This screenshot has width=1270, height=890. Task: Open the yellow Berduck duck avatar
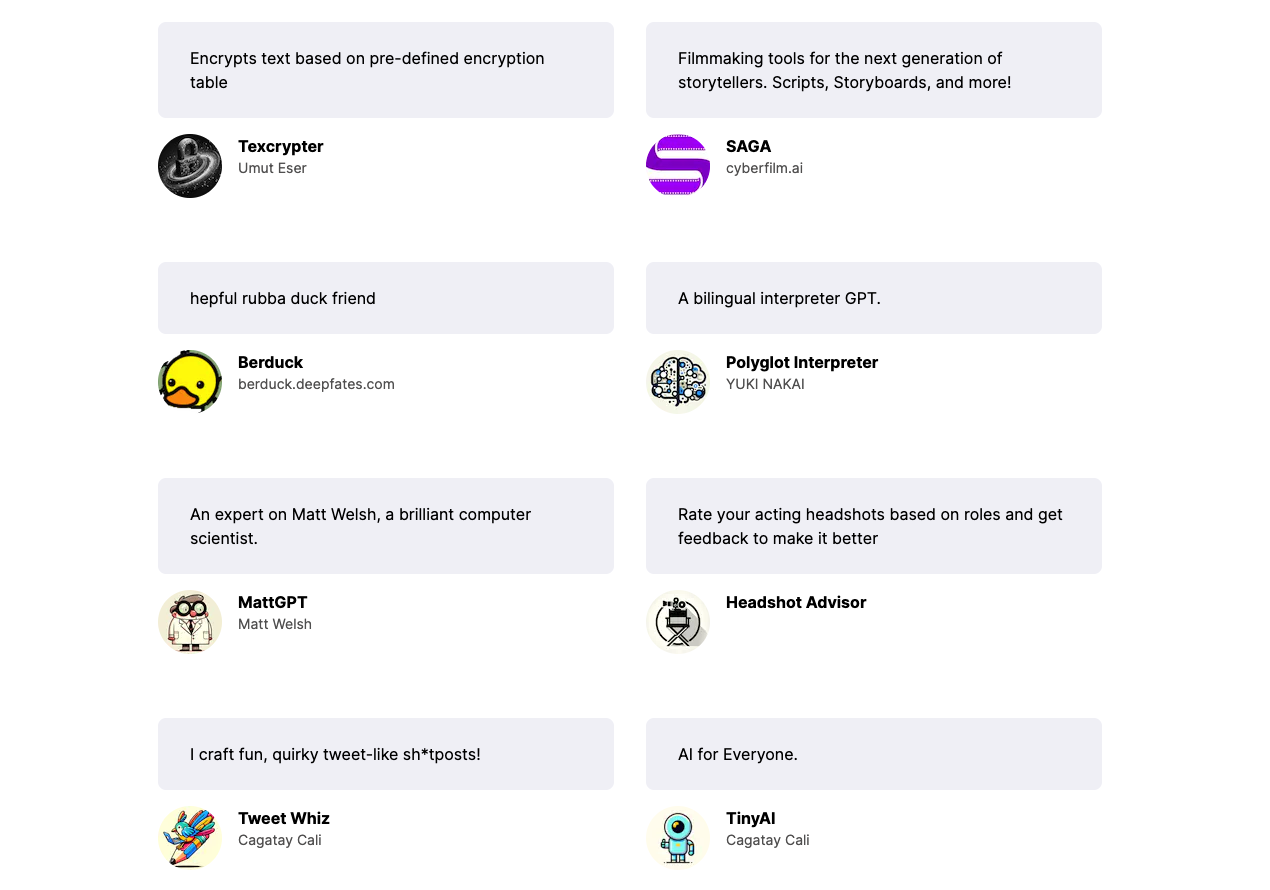click(x=190, y=382)
